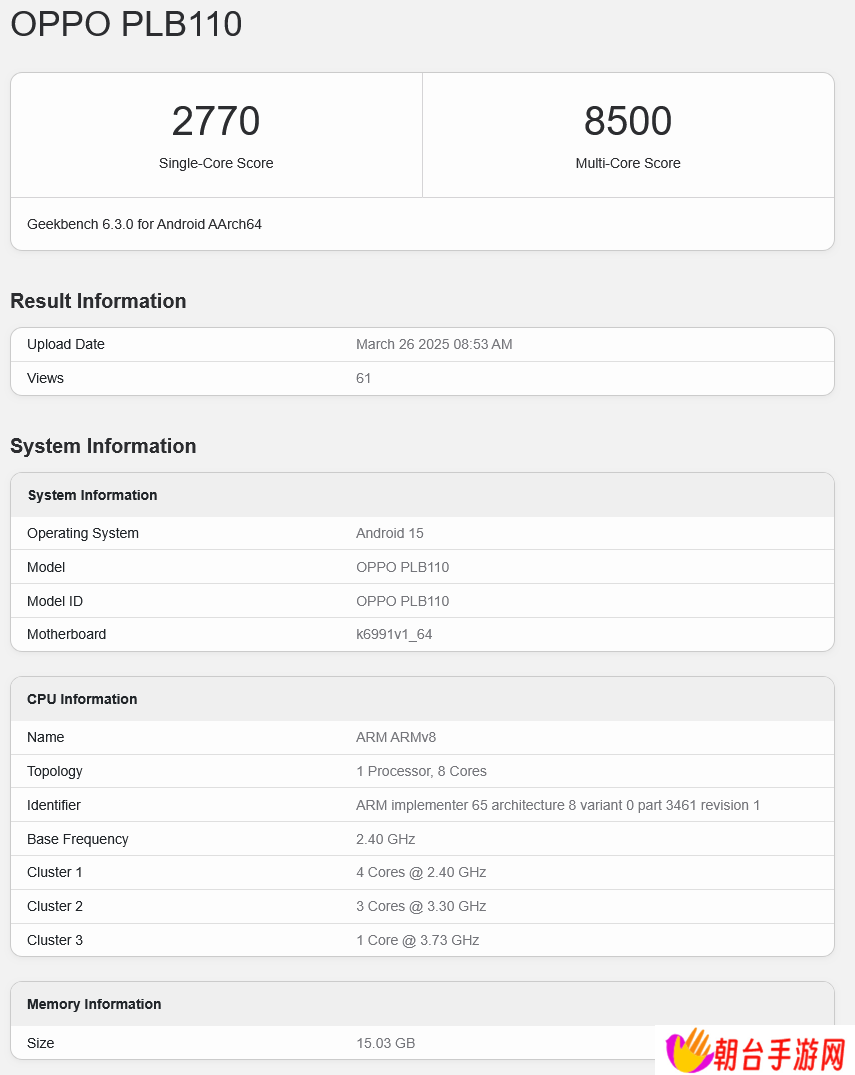Click the Cluster 2 label

[x=55, y=906]
